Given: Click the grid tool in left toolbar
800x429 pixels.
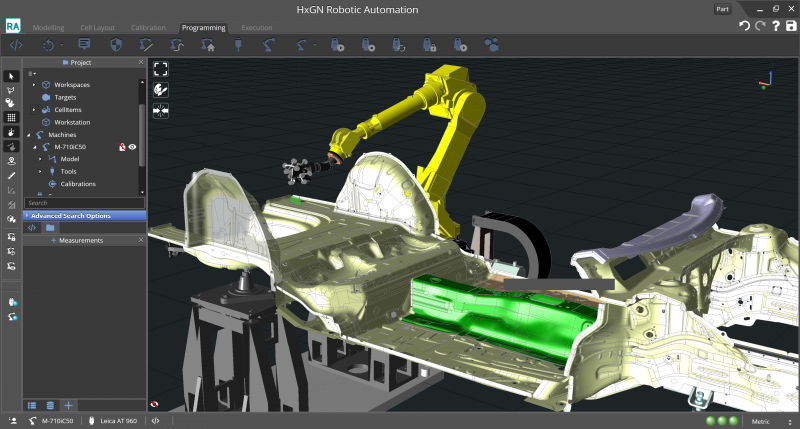Looking at the screenshot, I should pos(11,117).
